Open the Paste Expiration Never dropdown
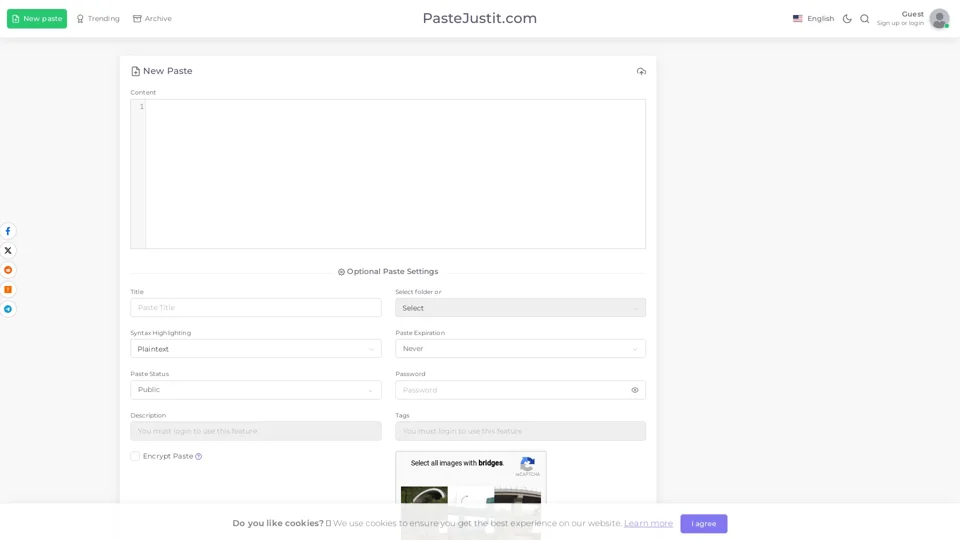This screenshot has width=960, height=540. (x=520, y=348)
